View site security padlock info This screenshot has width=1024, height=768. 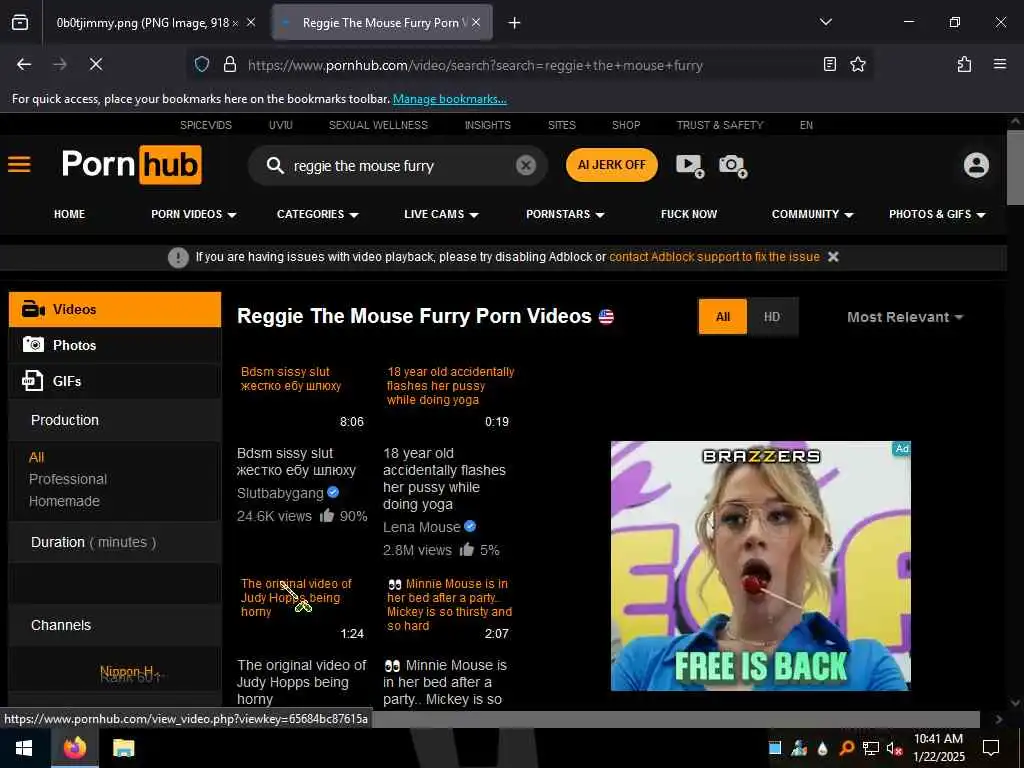(229, 64)
